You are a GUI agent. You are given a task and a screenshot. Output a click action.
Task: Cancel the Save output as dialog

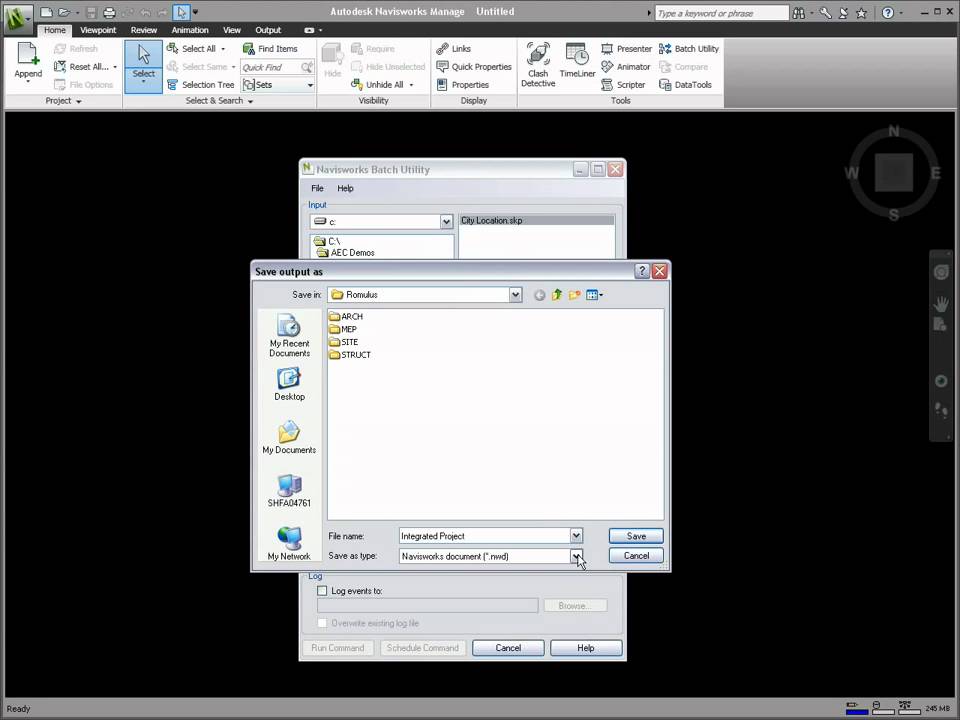pyautogui.click(x=636, y=555)
